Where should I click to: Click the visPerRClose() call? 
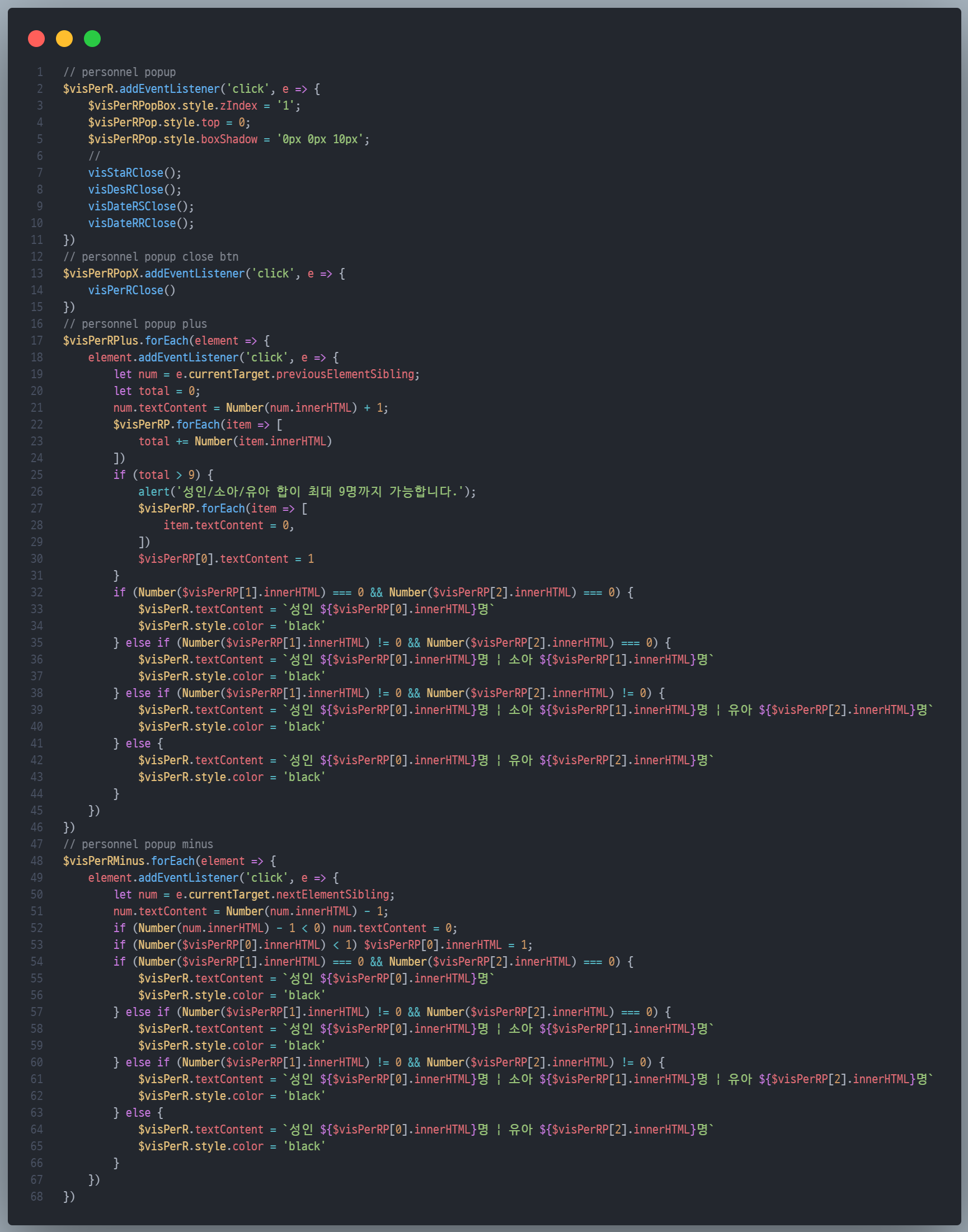click(131, 290)
